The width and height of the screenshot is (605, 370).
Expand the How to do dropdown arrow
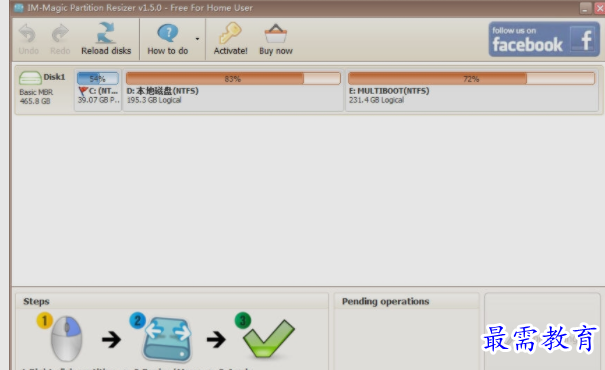(x=197, y=39)
